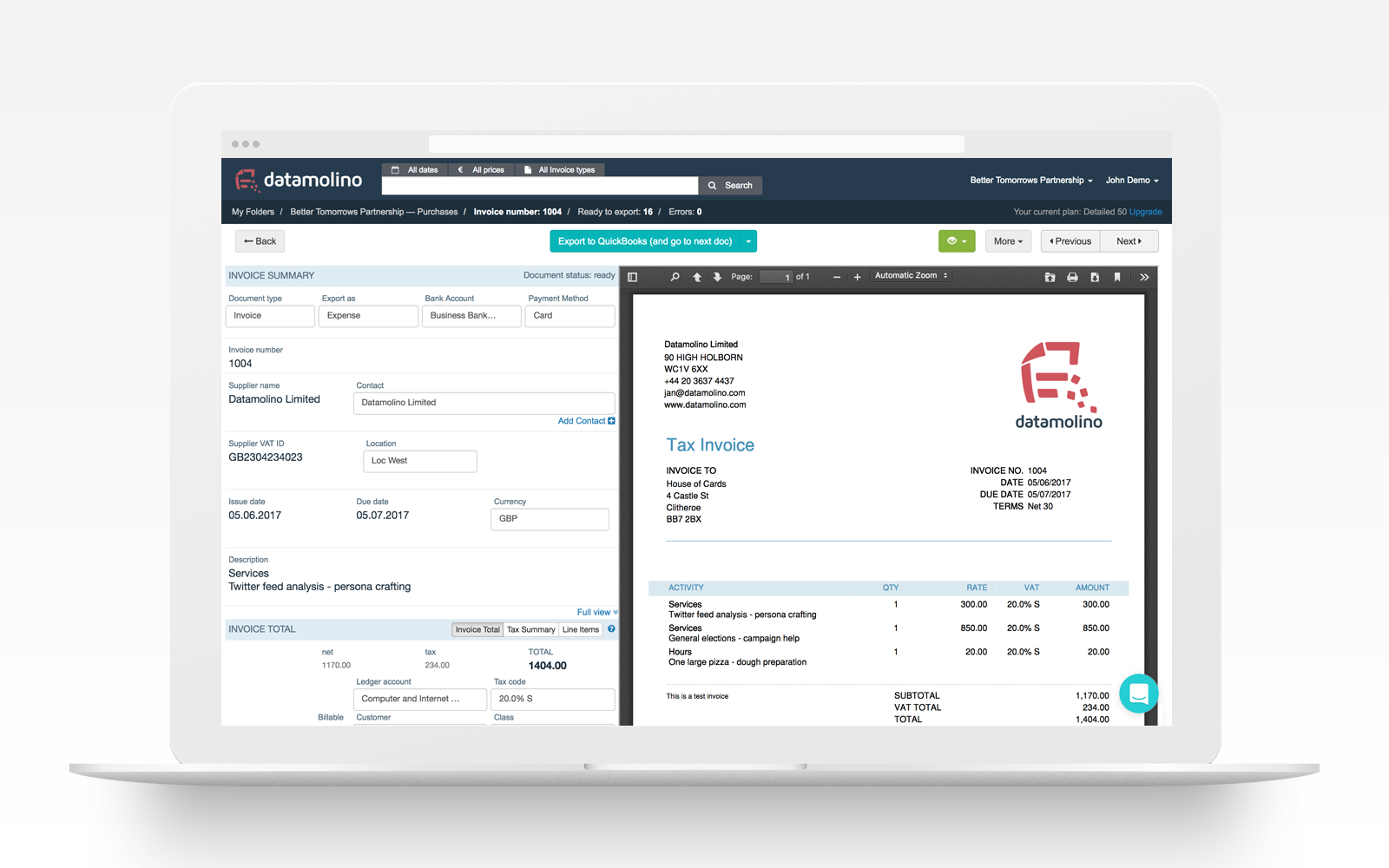
Task: Go to the Previous document
Action: pyautogui.click(x=1070, y=241)
